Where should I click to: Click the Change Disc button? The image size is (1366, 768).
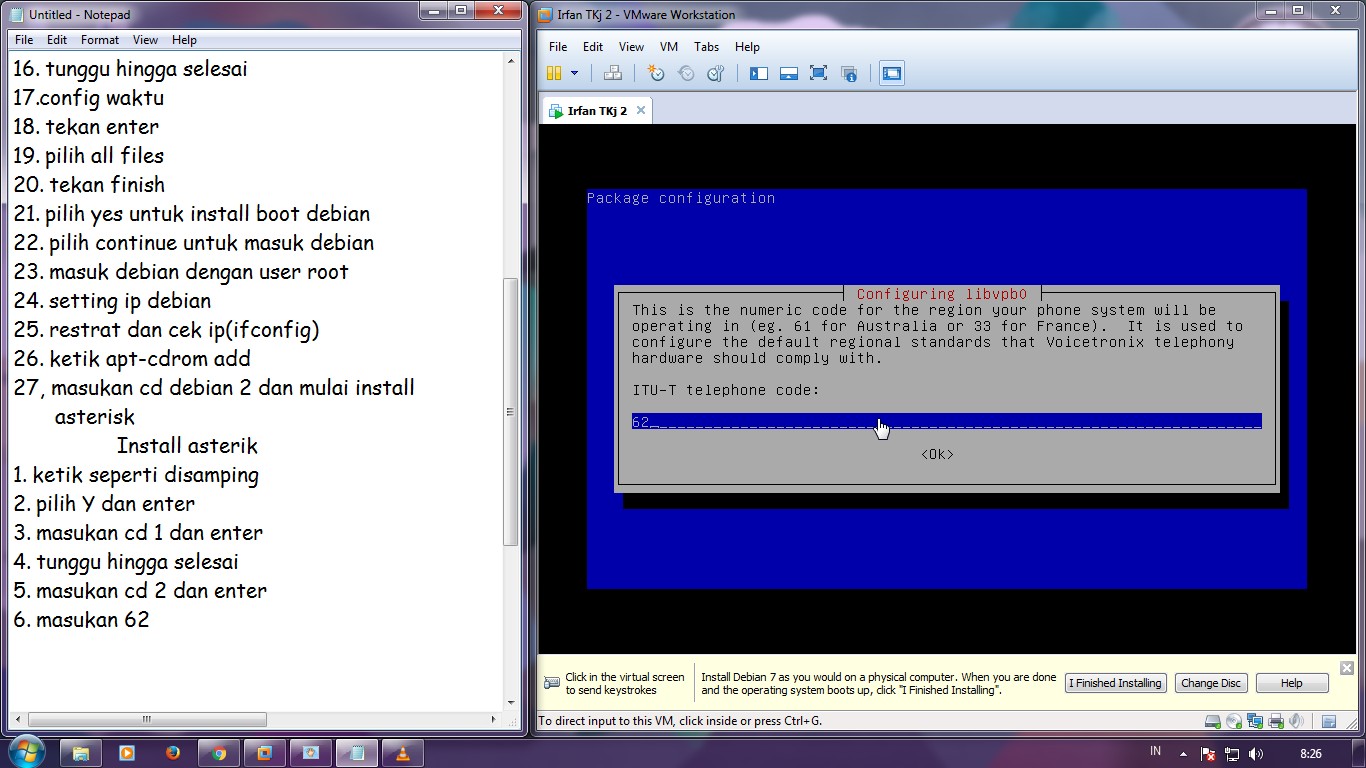(x=1211, y=683)
